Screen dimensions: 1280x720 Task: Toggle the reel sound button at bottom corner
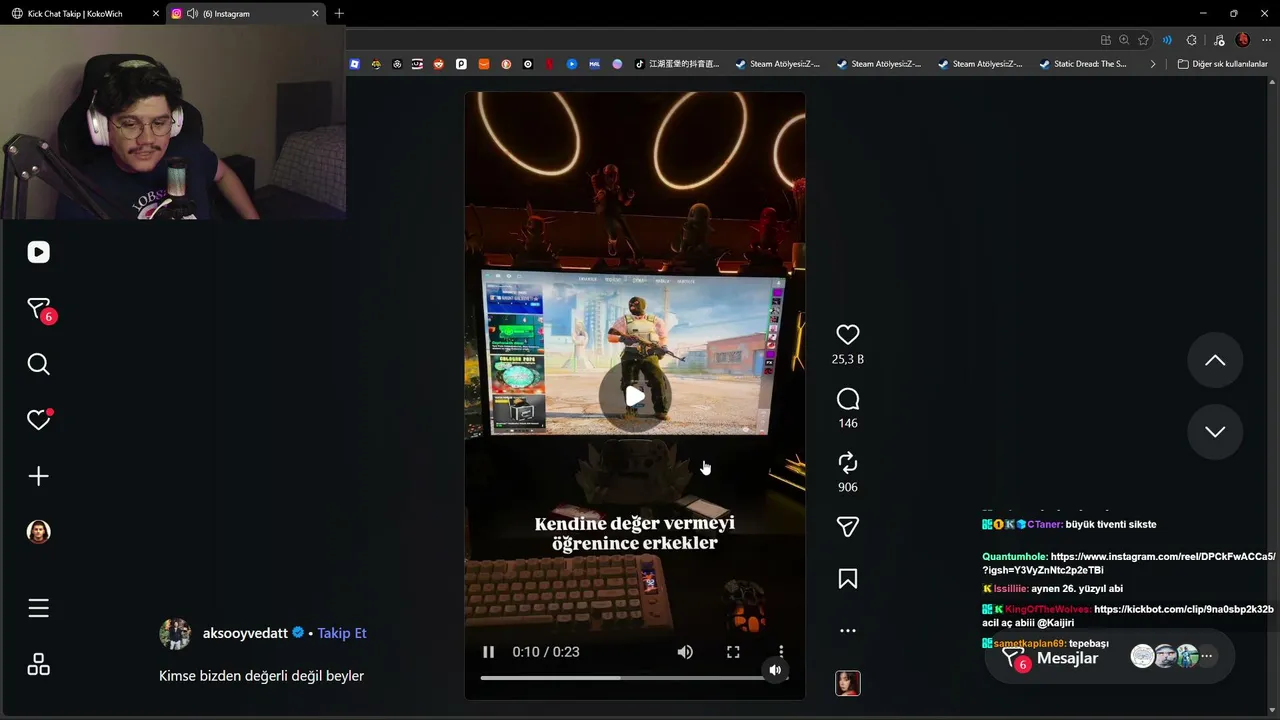coord(775,670)
